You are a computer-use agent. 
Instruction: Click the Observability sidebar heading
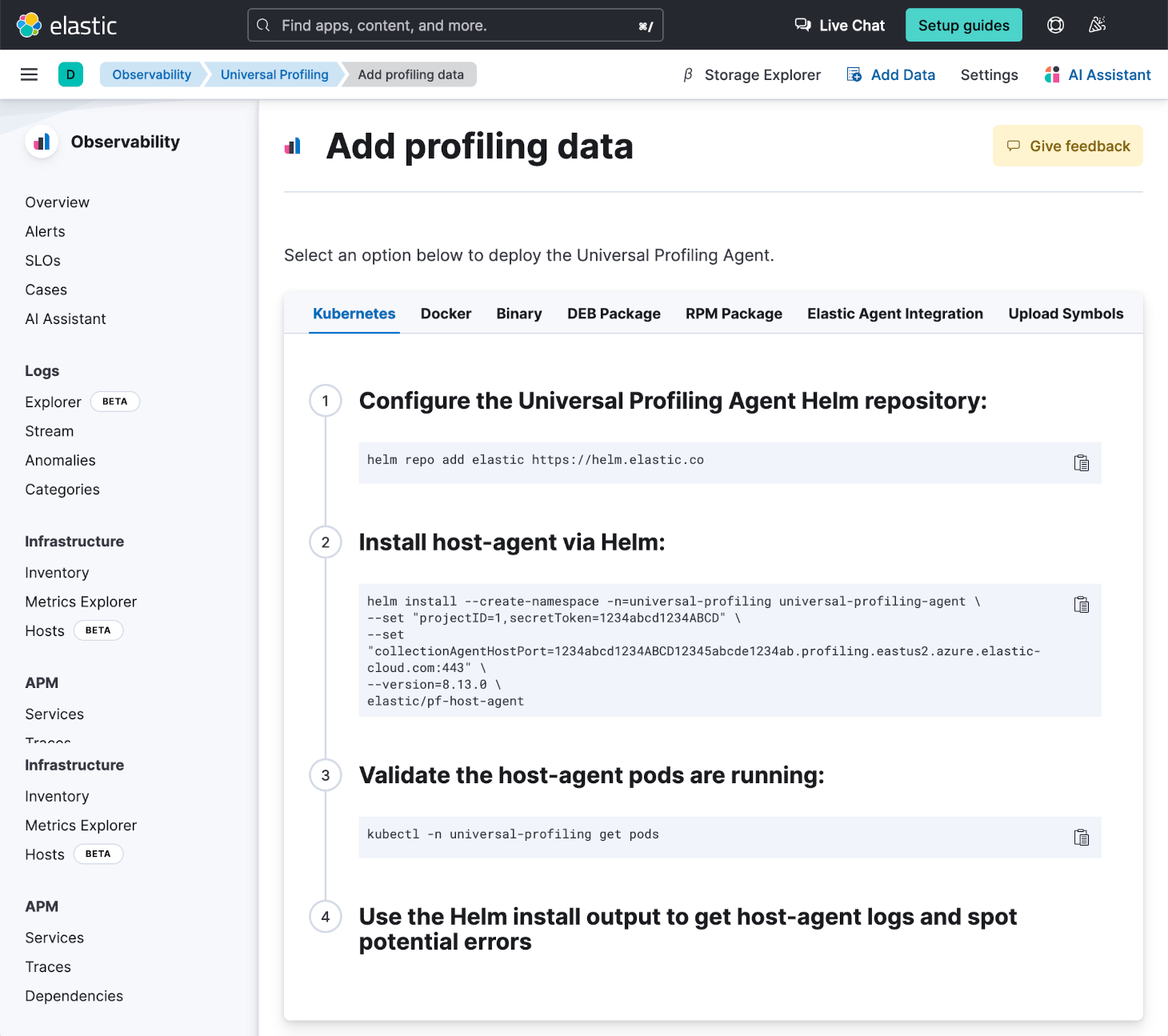pos(125,142)
